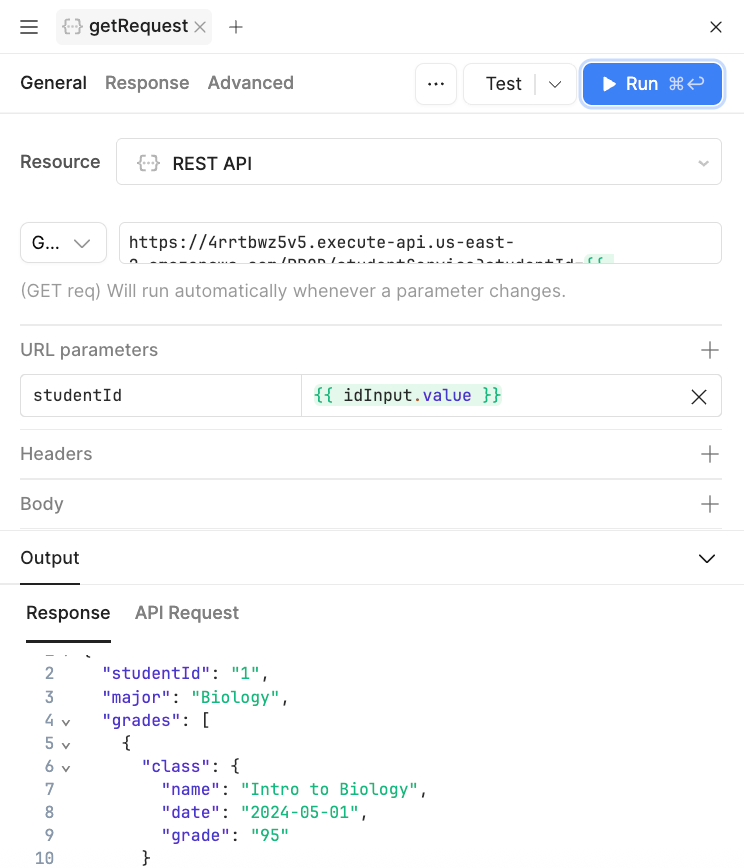Open the Advanced tab
The image size is (744, 868).
click(250, 83)
